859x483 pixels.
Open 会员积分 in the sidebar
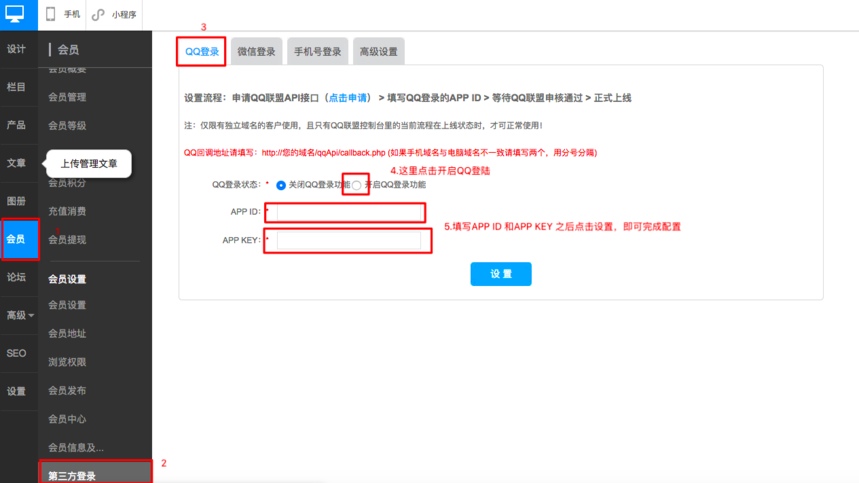[x=67, y=183]
